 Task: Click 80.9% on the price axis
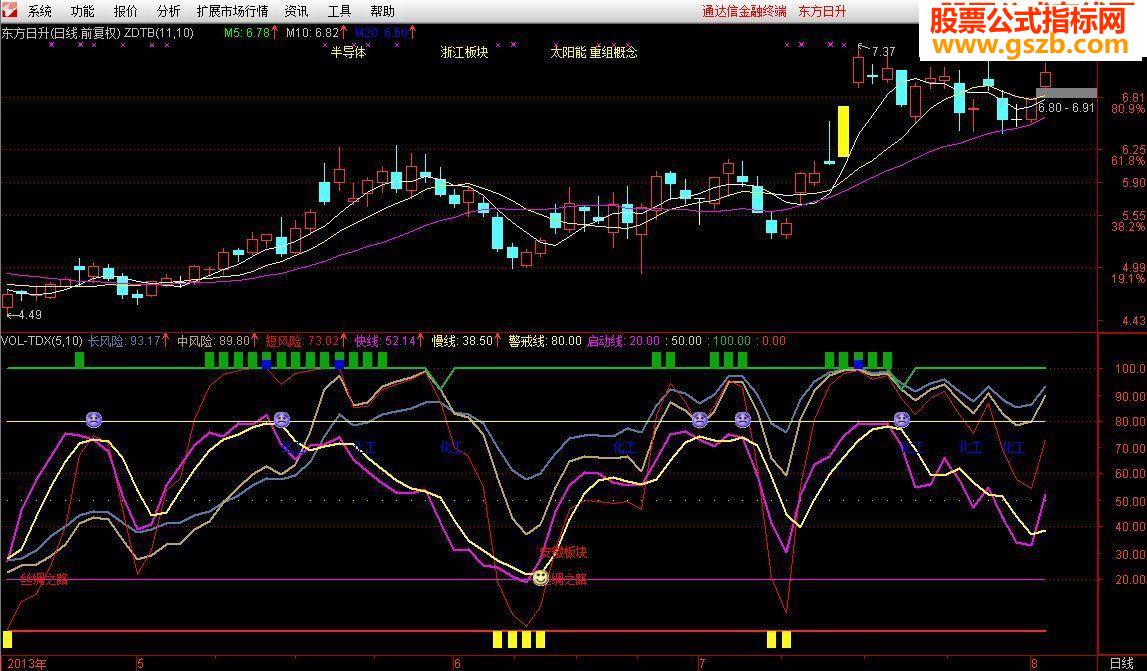(1128, 109)
